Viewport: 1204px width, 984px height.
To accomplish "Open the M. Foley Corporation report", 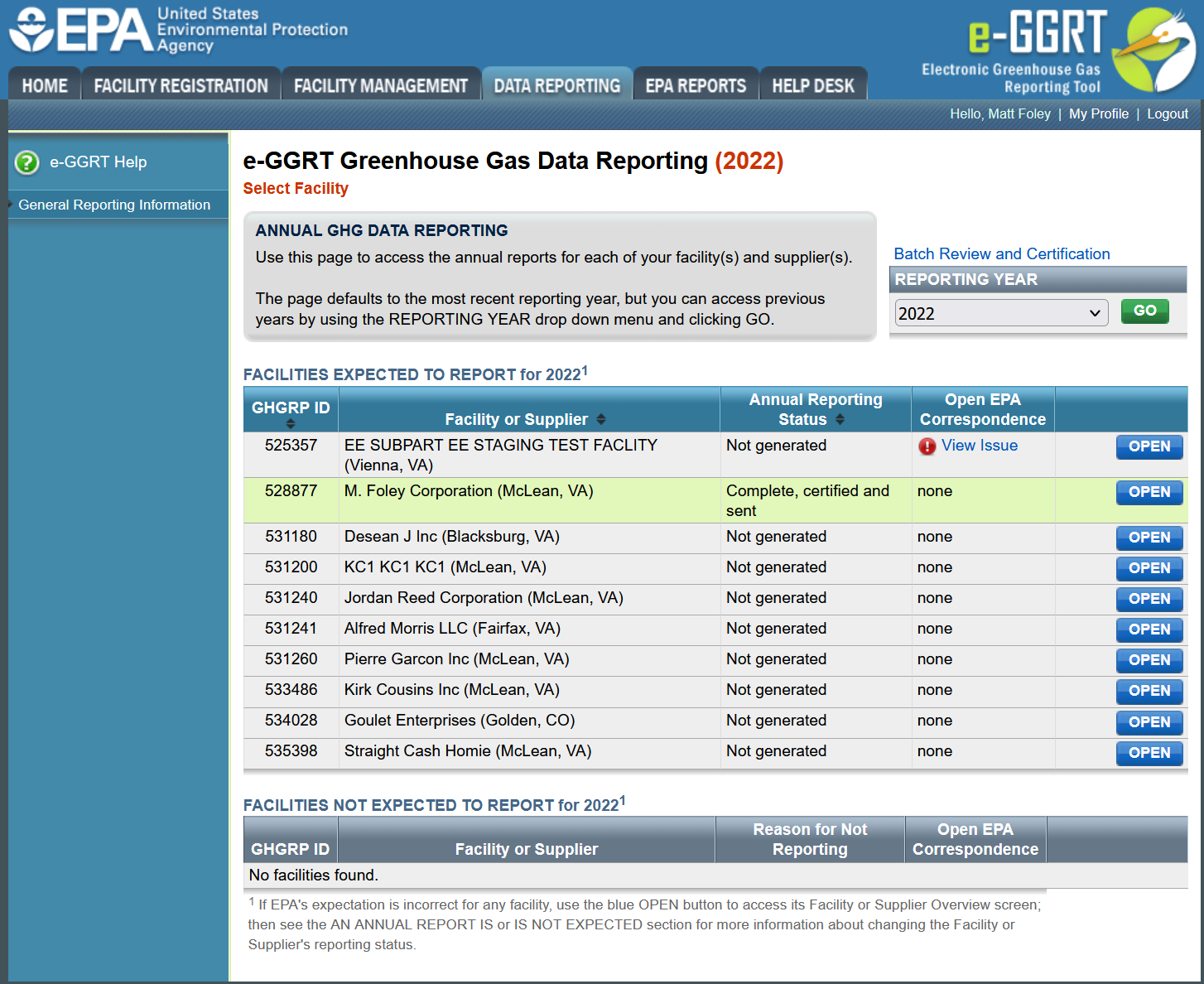I will tap(1149, 492).
